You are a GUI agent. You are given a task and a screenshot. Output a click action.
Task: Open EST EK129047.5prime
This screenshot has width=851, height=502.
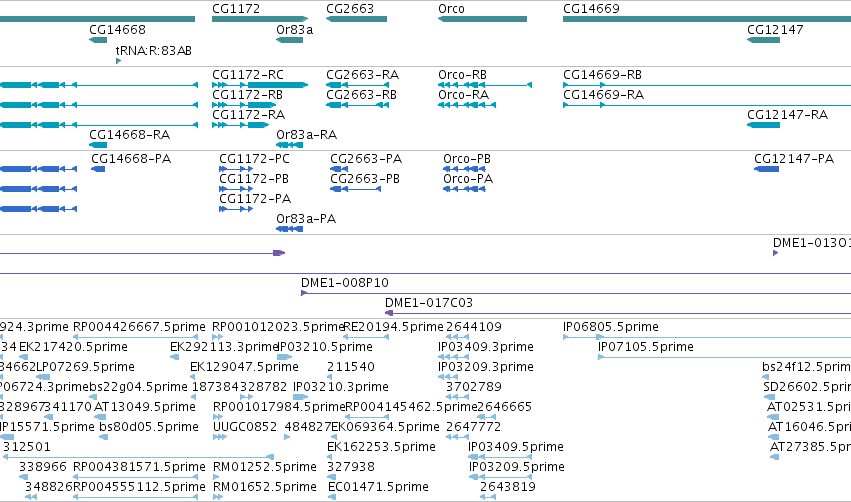pyautogui.click(x=244, y=367)
